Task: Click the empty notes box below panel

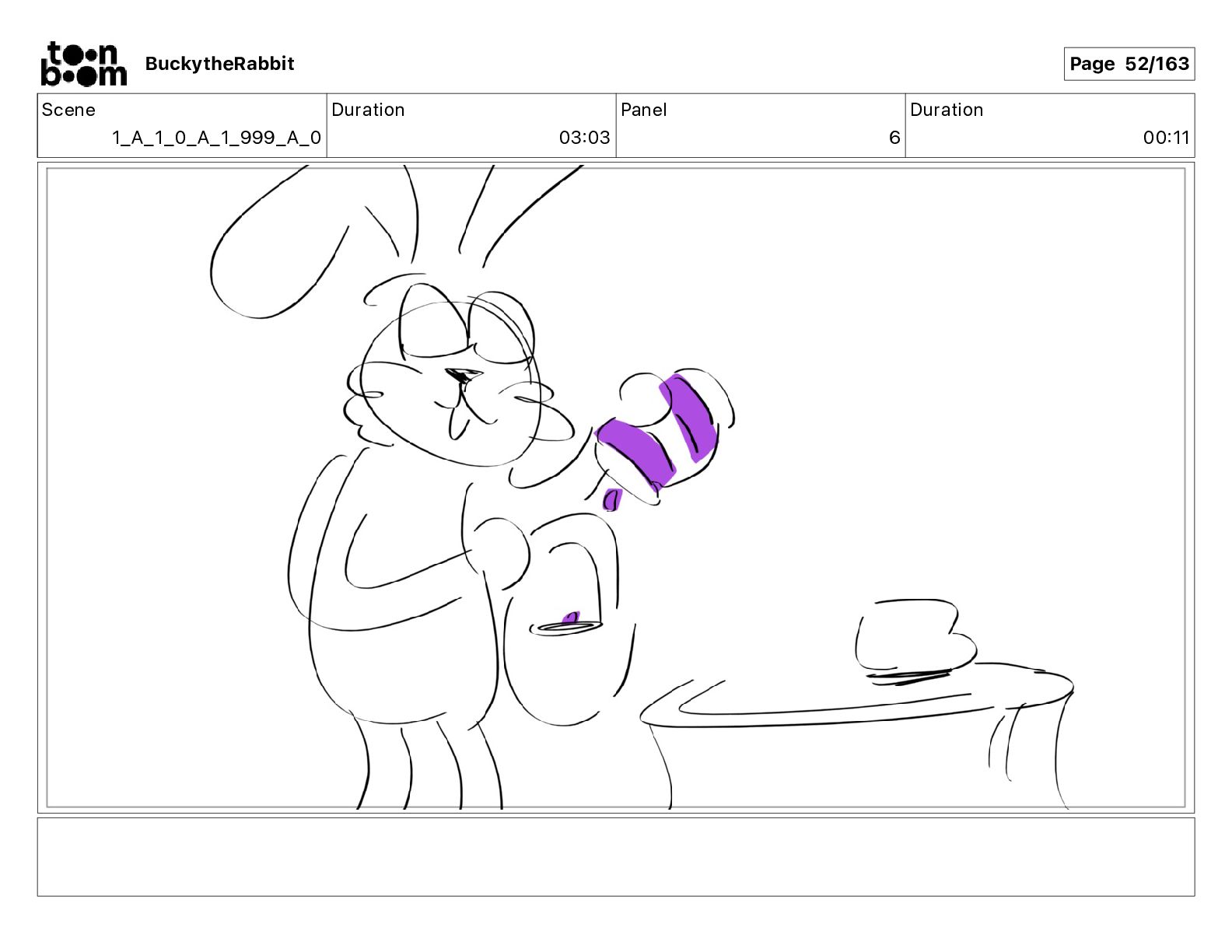Action: point(616,856)
